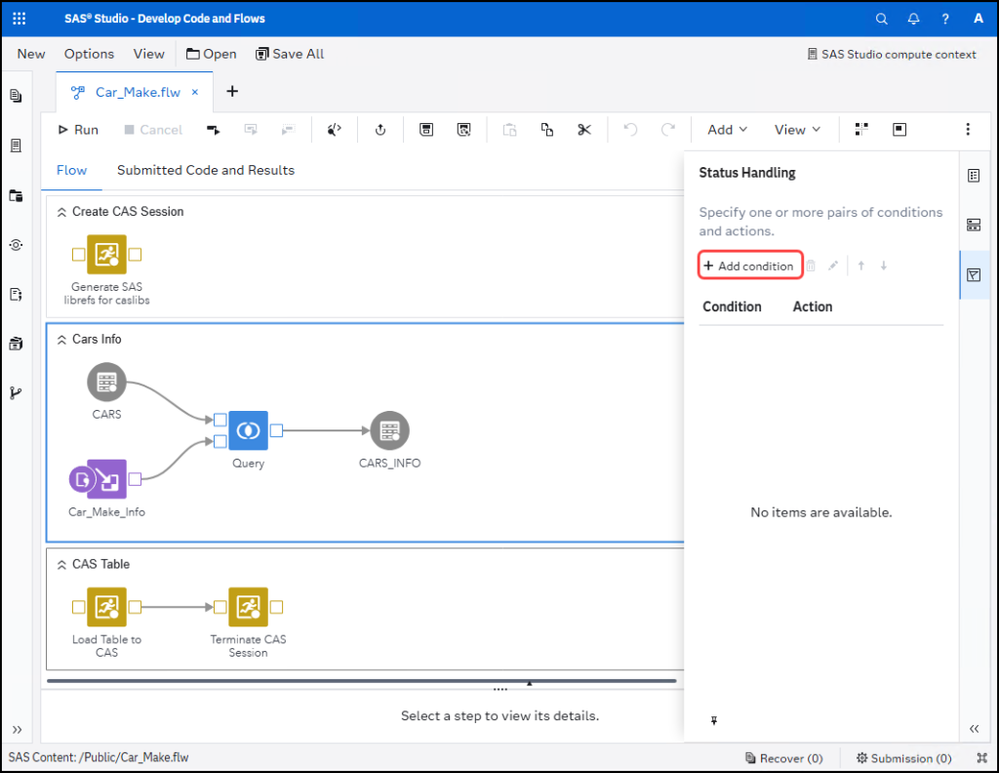
Task: Open node properties panel icon in right sidebar
Action: (974, 176)
